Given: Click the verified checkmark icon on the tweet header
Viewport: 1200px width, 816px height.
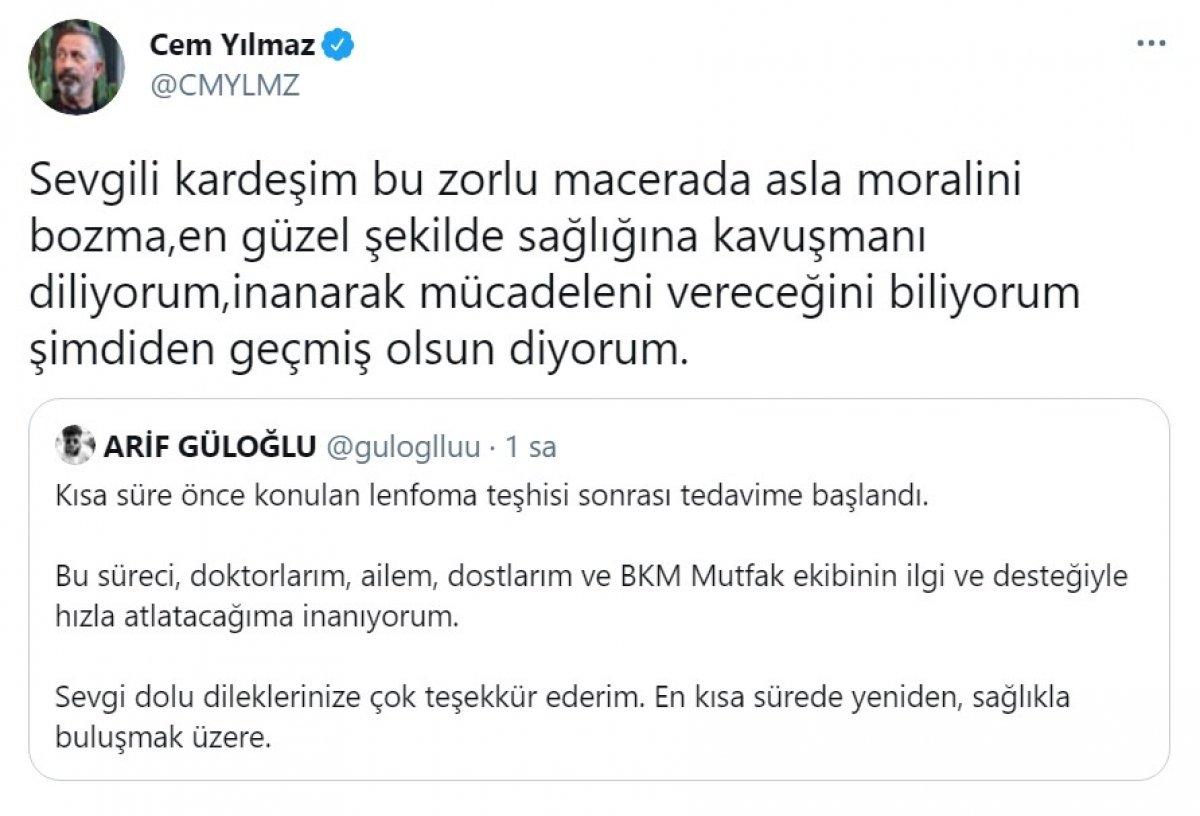Looking at the screenshot, I should click(x=340, y=44).
